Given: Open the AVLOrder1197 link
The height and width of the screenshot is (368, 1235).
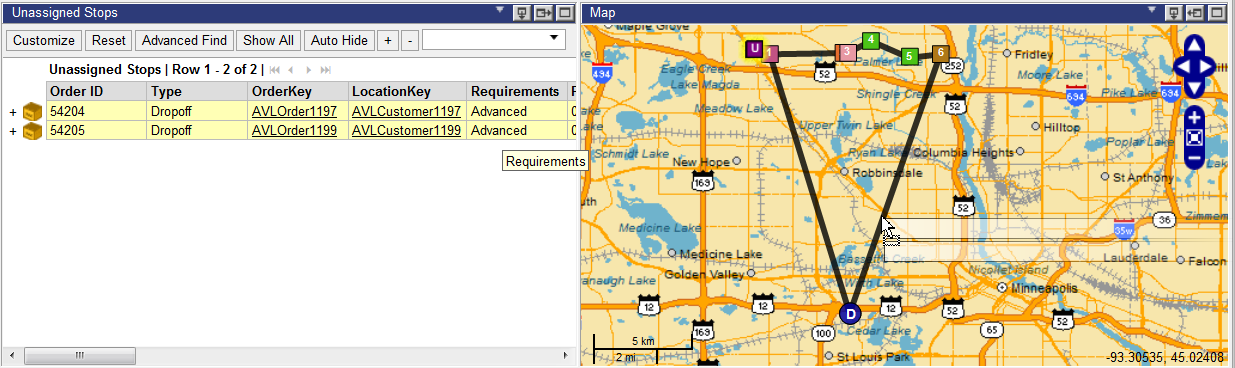Looking at the screenshot, I should [x=294, y=112].
